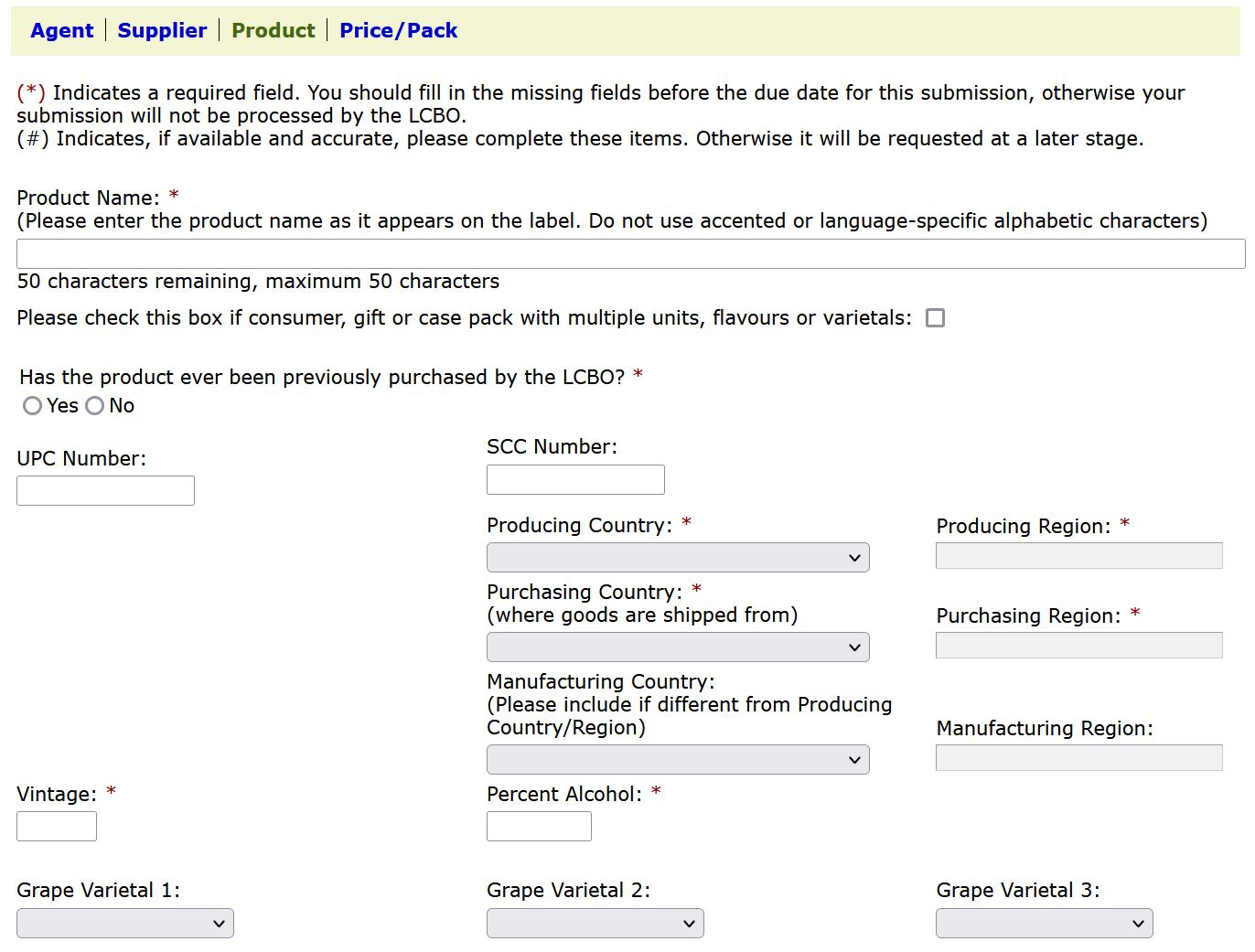Click the Manufacturing Region field
Viewport: 1255px width, 952px height.
tap(1078, 757)
